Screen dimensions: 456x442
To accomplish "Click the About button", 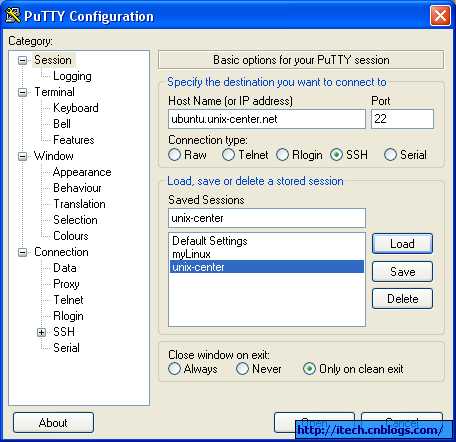I will tap(53, 423).
